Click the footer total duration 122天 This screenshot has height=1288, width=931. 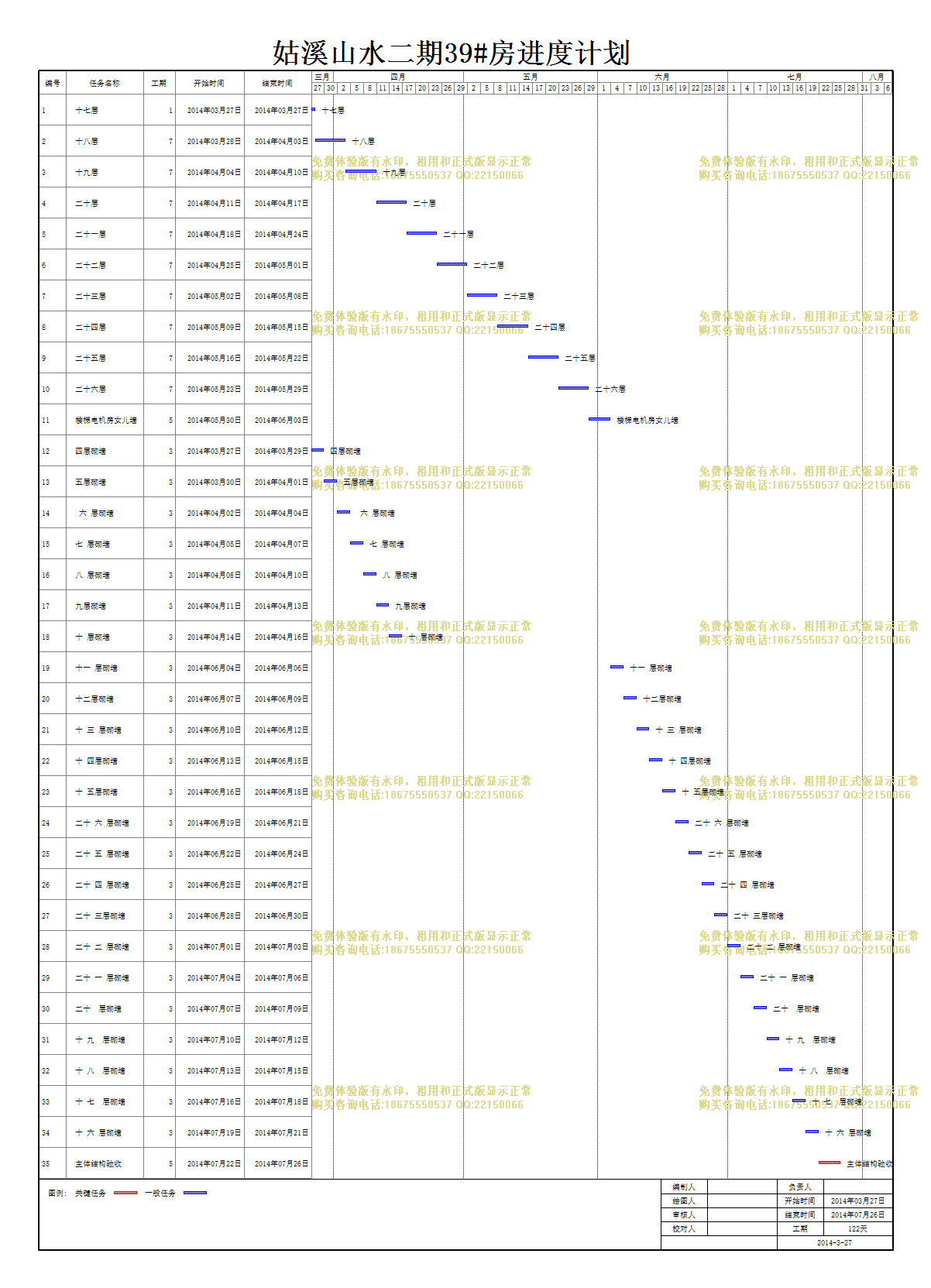coord(857,1229)
